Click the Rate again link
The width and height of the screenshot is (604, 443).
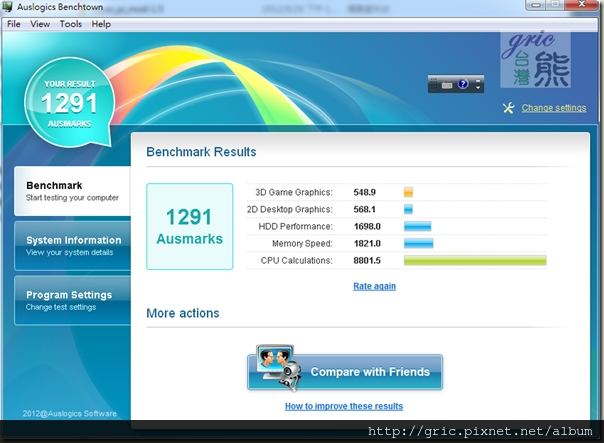tap(374, 286)
